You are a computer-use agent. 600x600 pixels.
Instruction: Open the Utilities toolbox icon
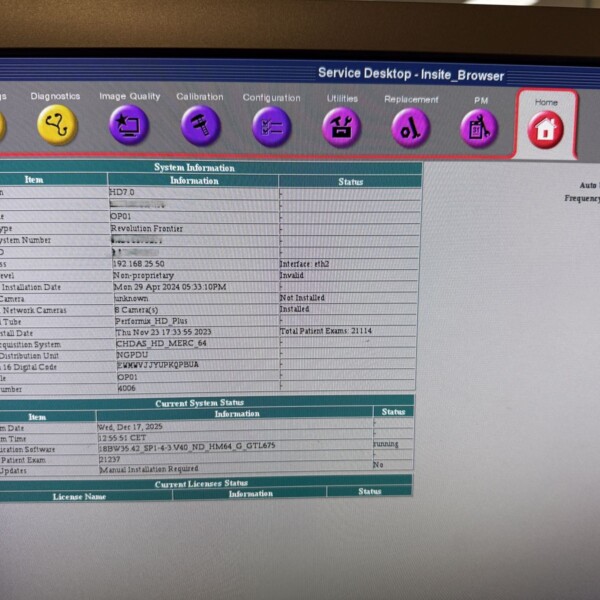pos(342,128)
